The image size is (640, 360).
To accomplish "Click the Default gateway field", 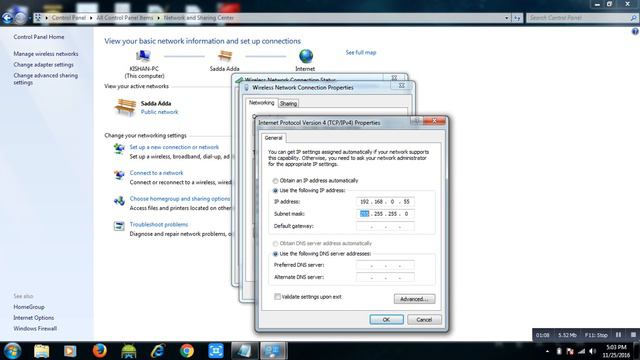I will (385, 226).
